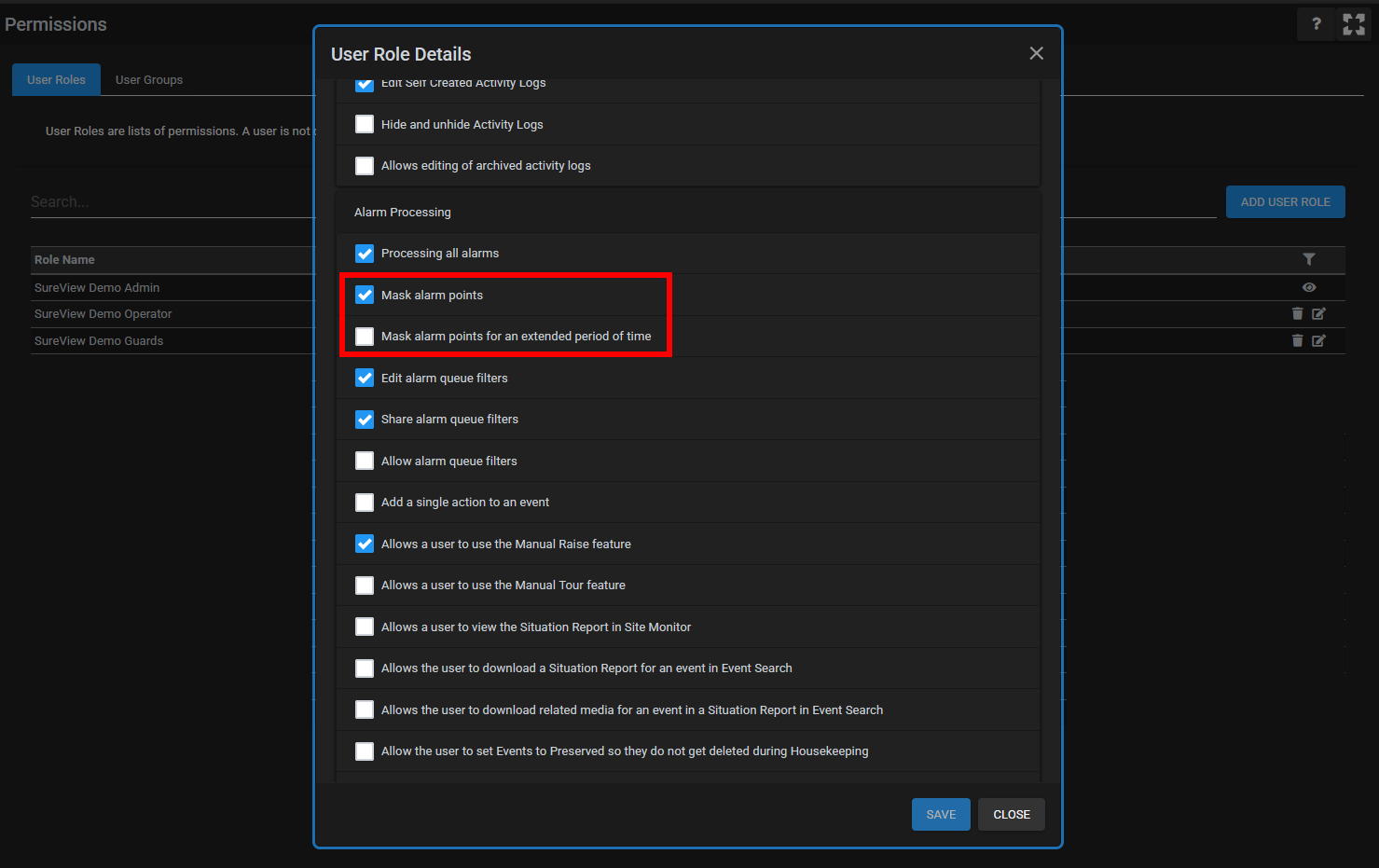Check Allow alarm queue filters

tap(365, 461)
